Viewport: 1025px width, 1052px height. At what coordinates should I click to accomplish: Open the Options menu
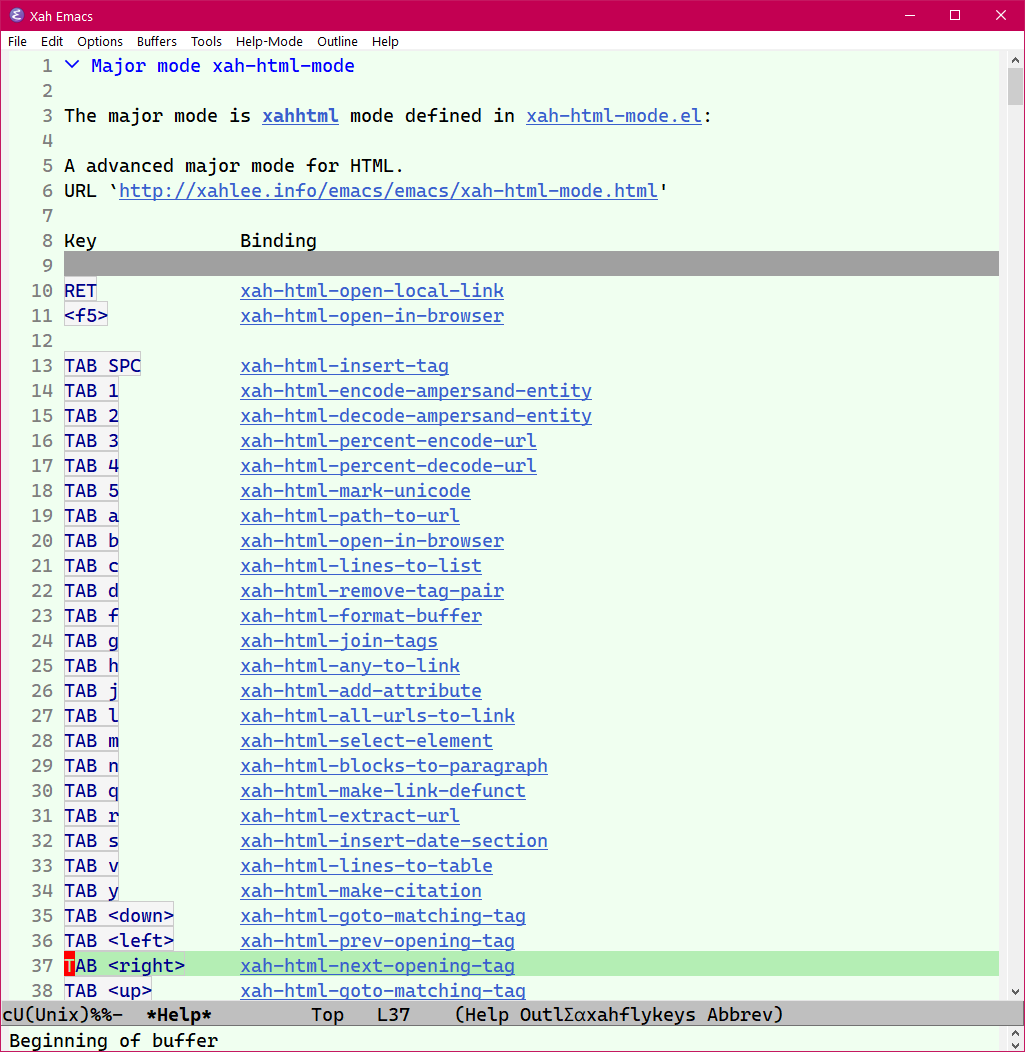pyautogui.click(x=100, y=42)
